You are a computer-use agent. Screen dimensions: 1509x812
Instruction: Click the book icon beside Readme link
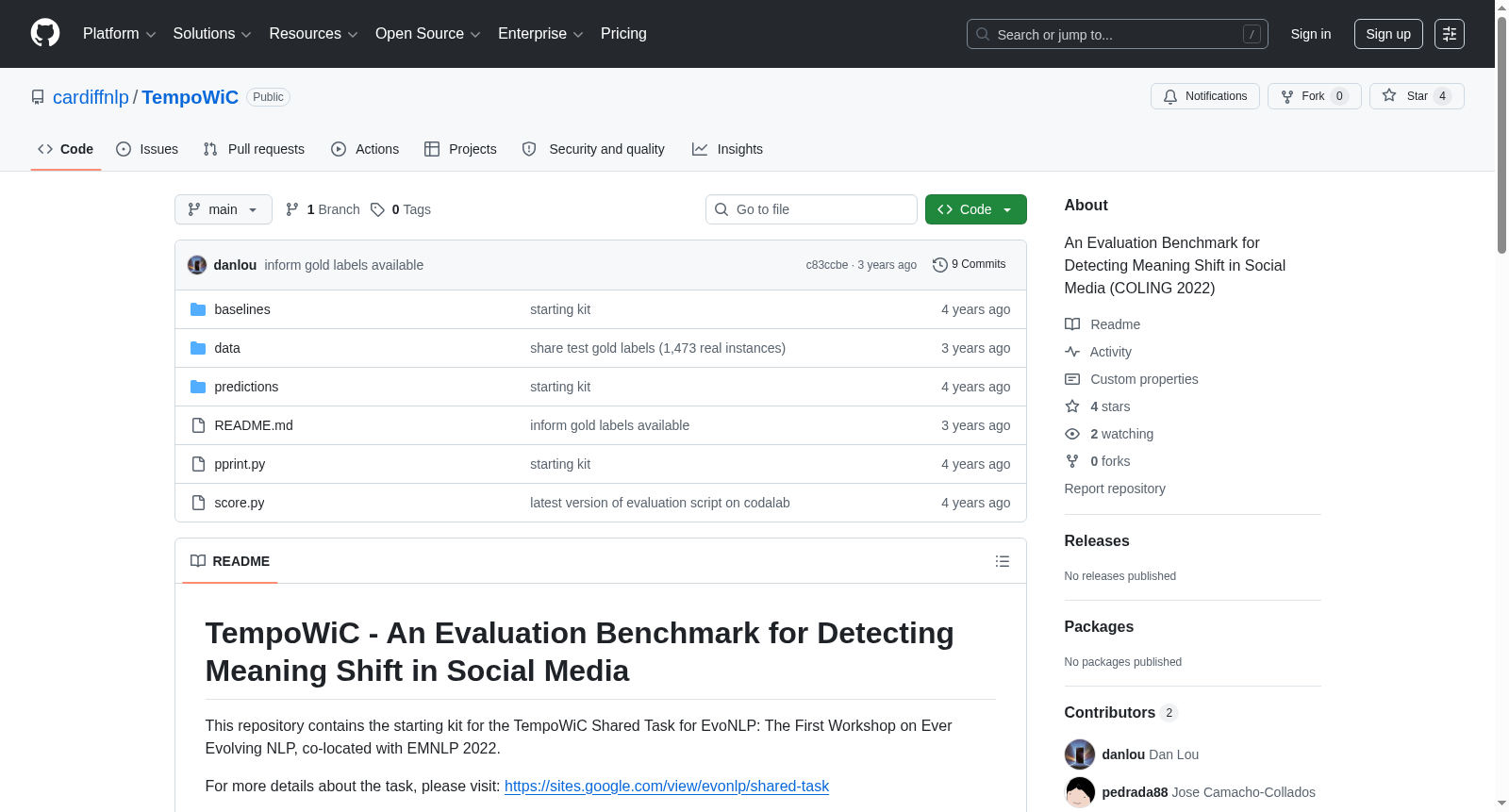pos(1072,324)
